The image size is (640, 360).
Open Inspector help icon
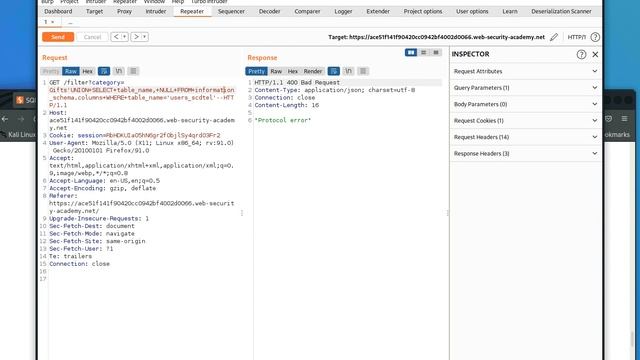581,54
